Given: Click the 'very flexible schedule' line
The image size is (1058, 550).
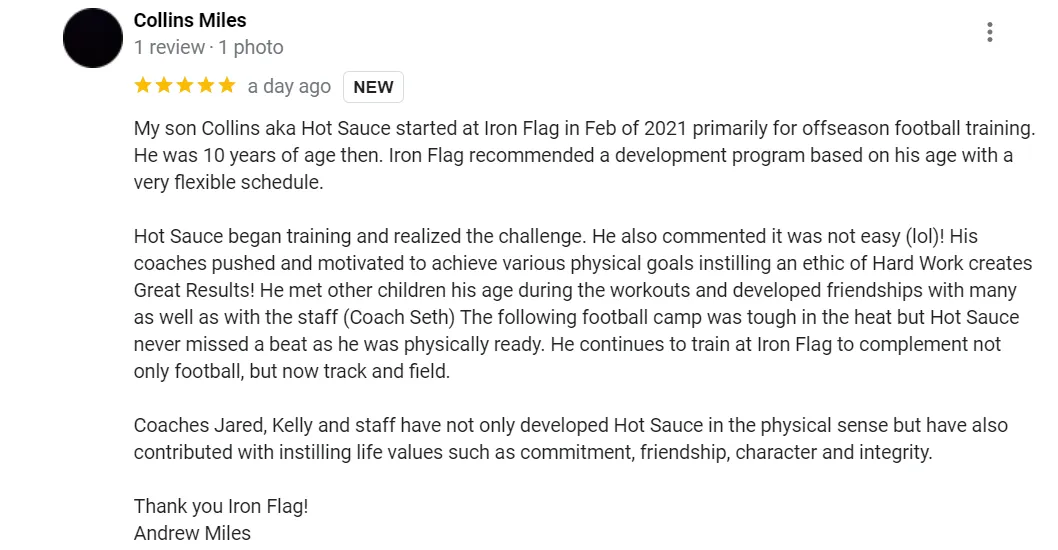Looking at the screenshot, I should coord(228,182).
